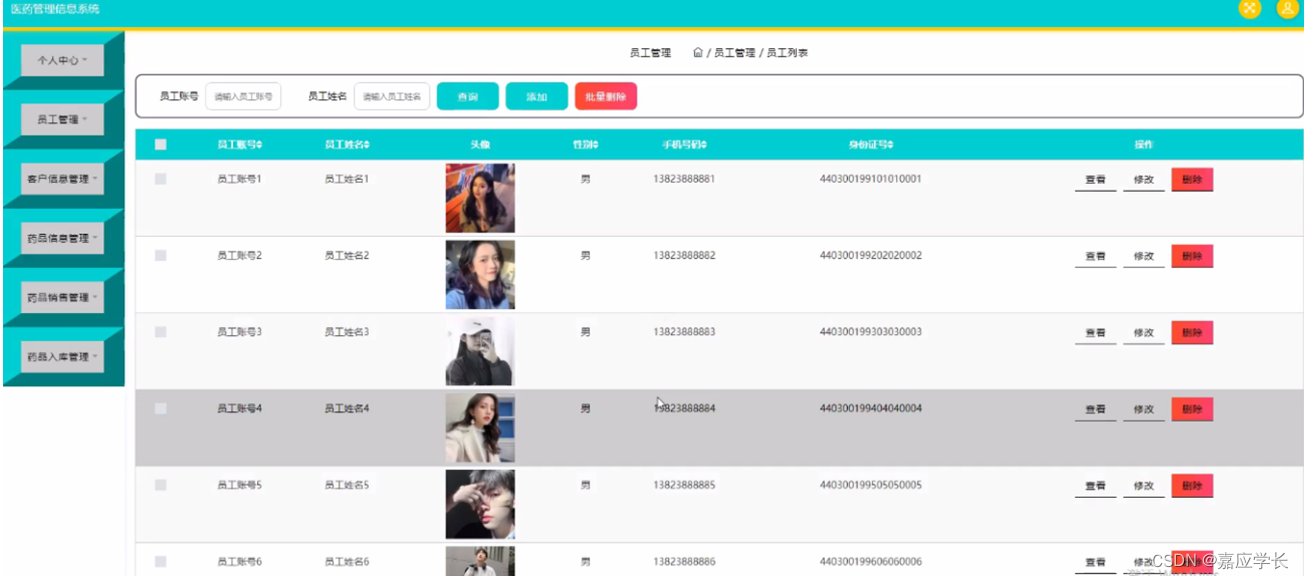Click the home icon in breadcrumb
The image size is (1304, 579).
pos(698,53)
